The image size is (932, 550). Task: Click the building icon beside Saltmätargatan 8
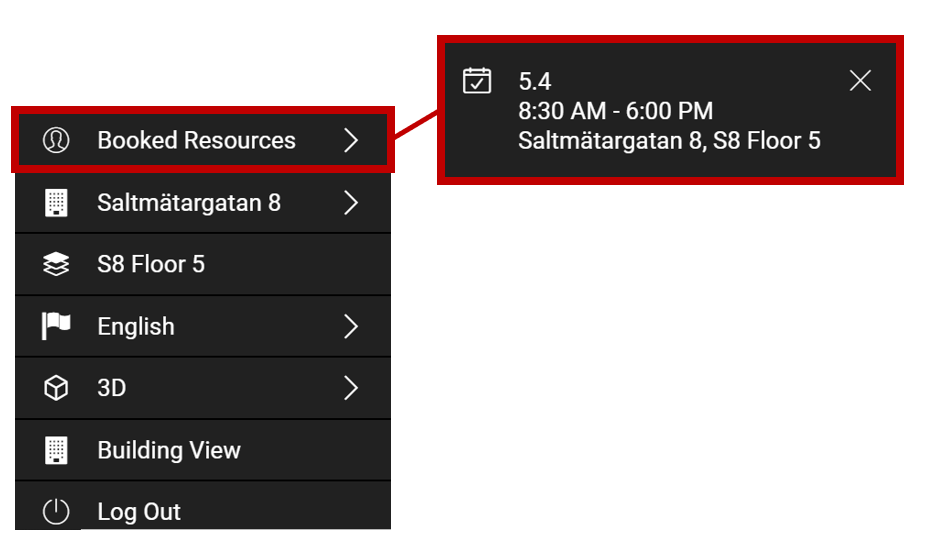56,203
